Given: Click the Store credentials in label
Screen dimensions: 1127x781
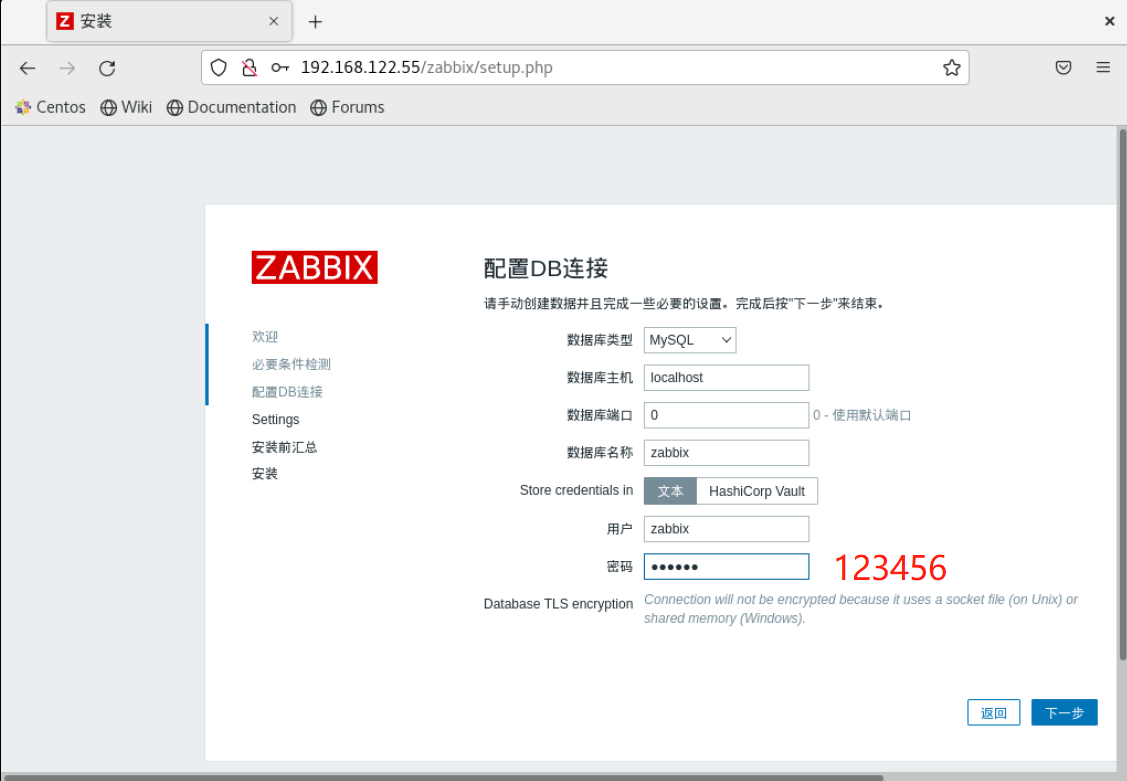Looking at the screenshot, I should [576, 490].
